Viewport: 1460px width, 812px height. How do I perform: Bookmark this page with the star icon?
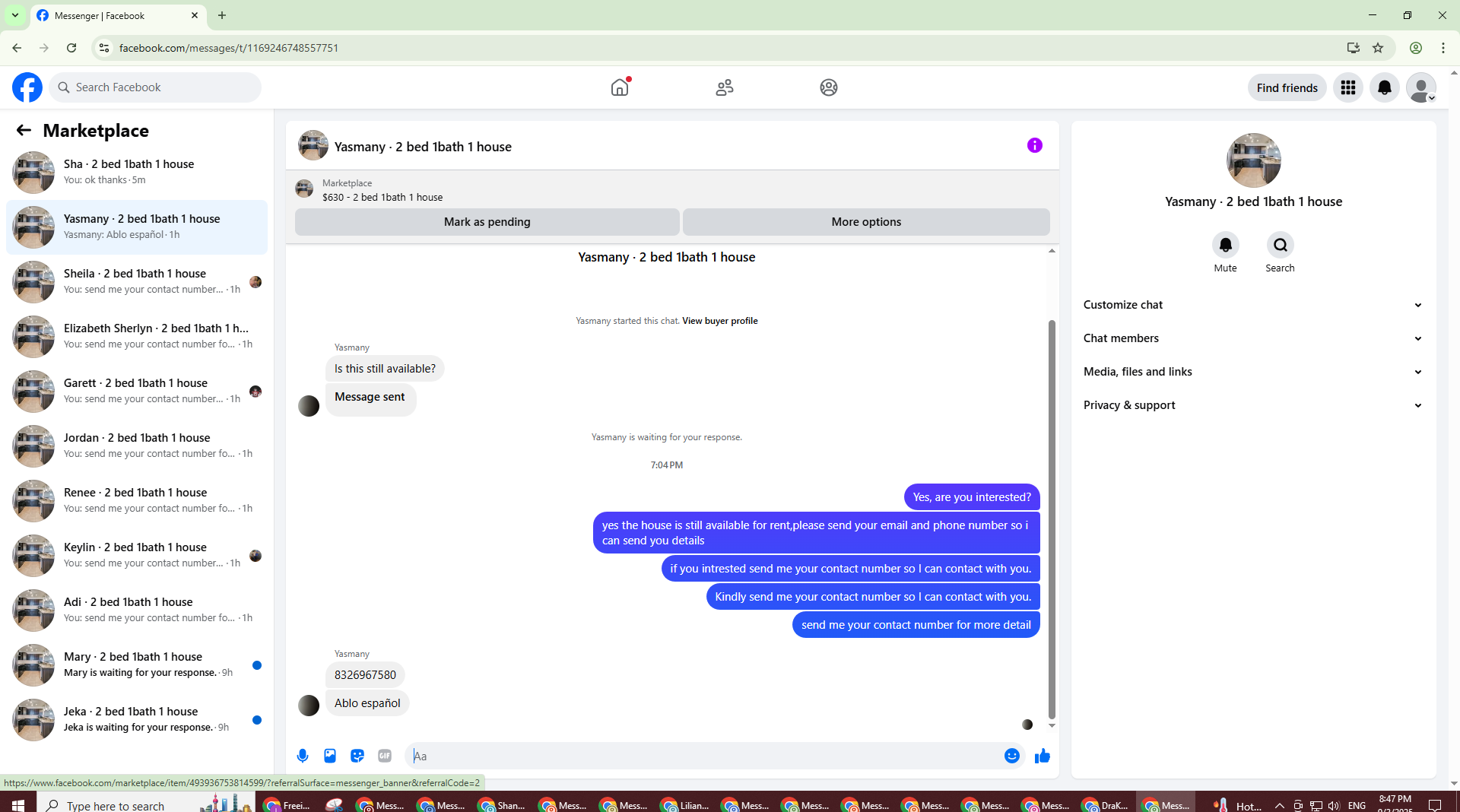point(1378,48)
